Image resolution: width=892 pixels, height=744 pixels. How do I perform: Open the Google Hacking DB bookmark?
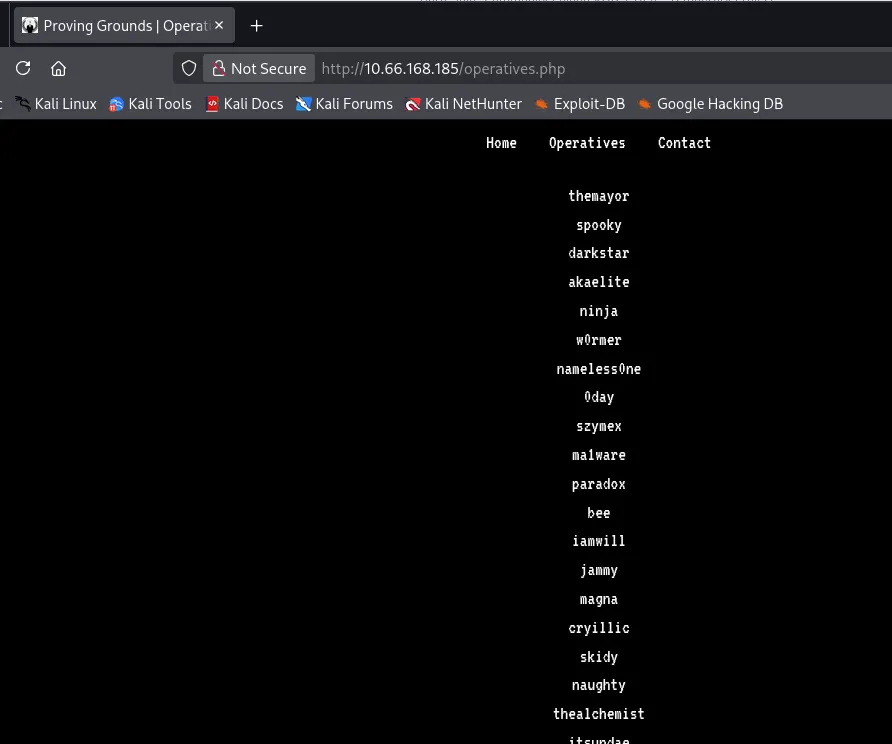pyautogui.click(x=710, y=104)
